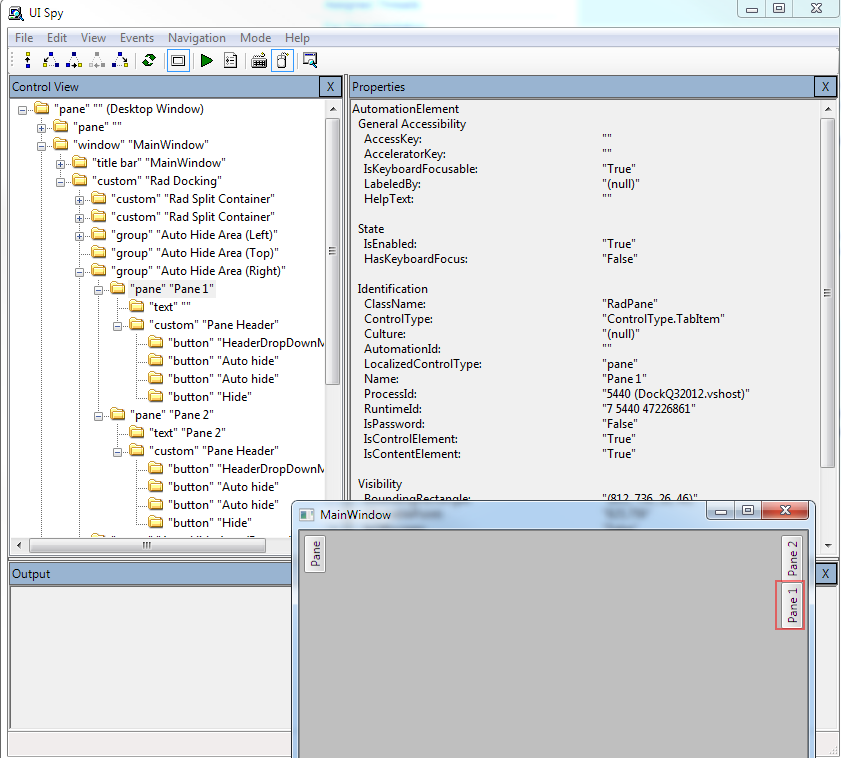
Task: Click the Pane 2 tab in MainWindow
Action: coord(793,557)
